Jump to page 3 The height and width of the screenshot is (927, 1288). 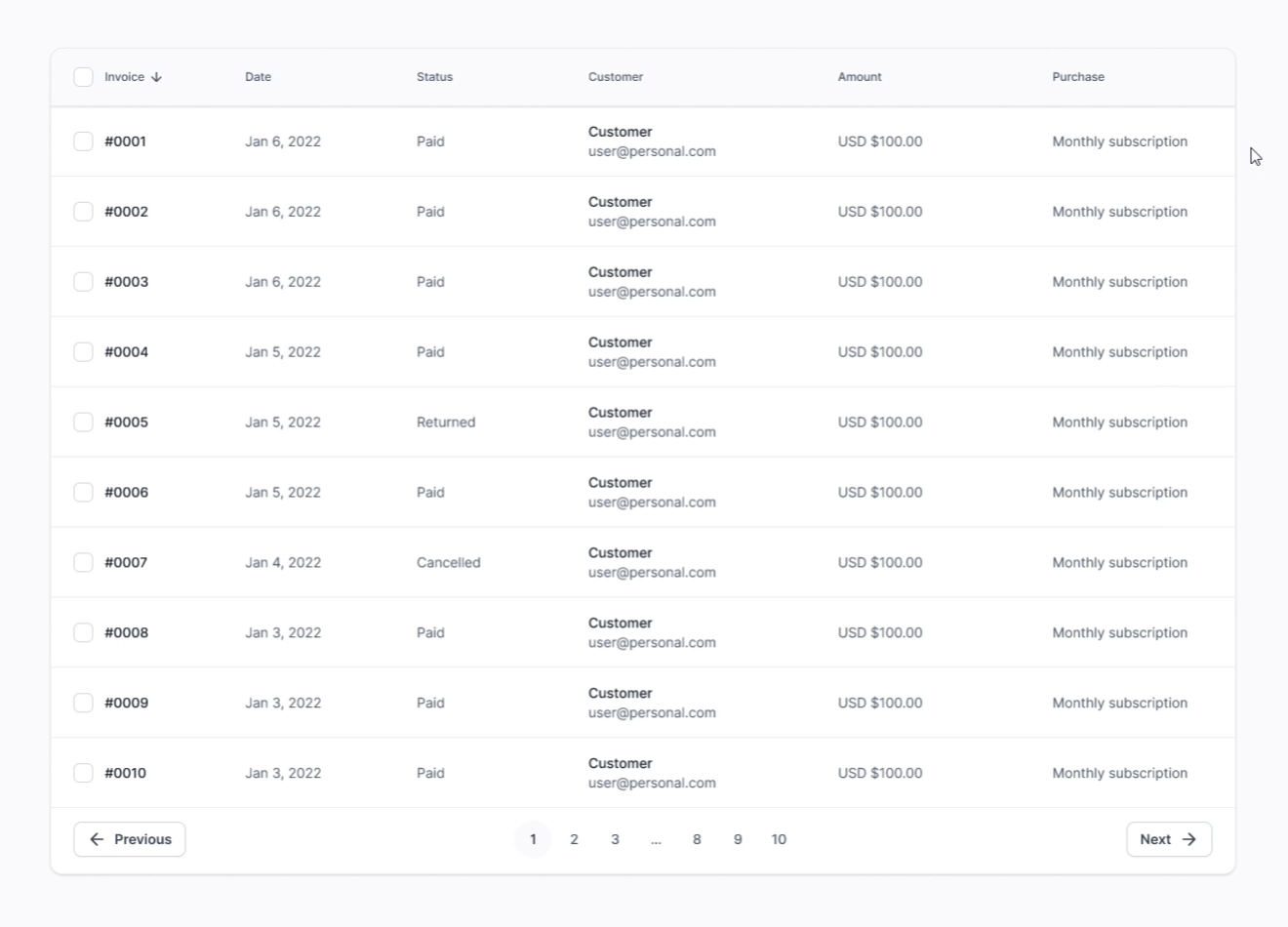615,839
